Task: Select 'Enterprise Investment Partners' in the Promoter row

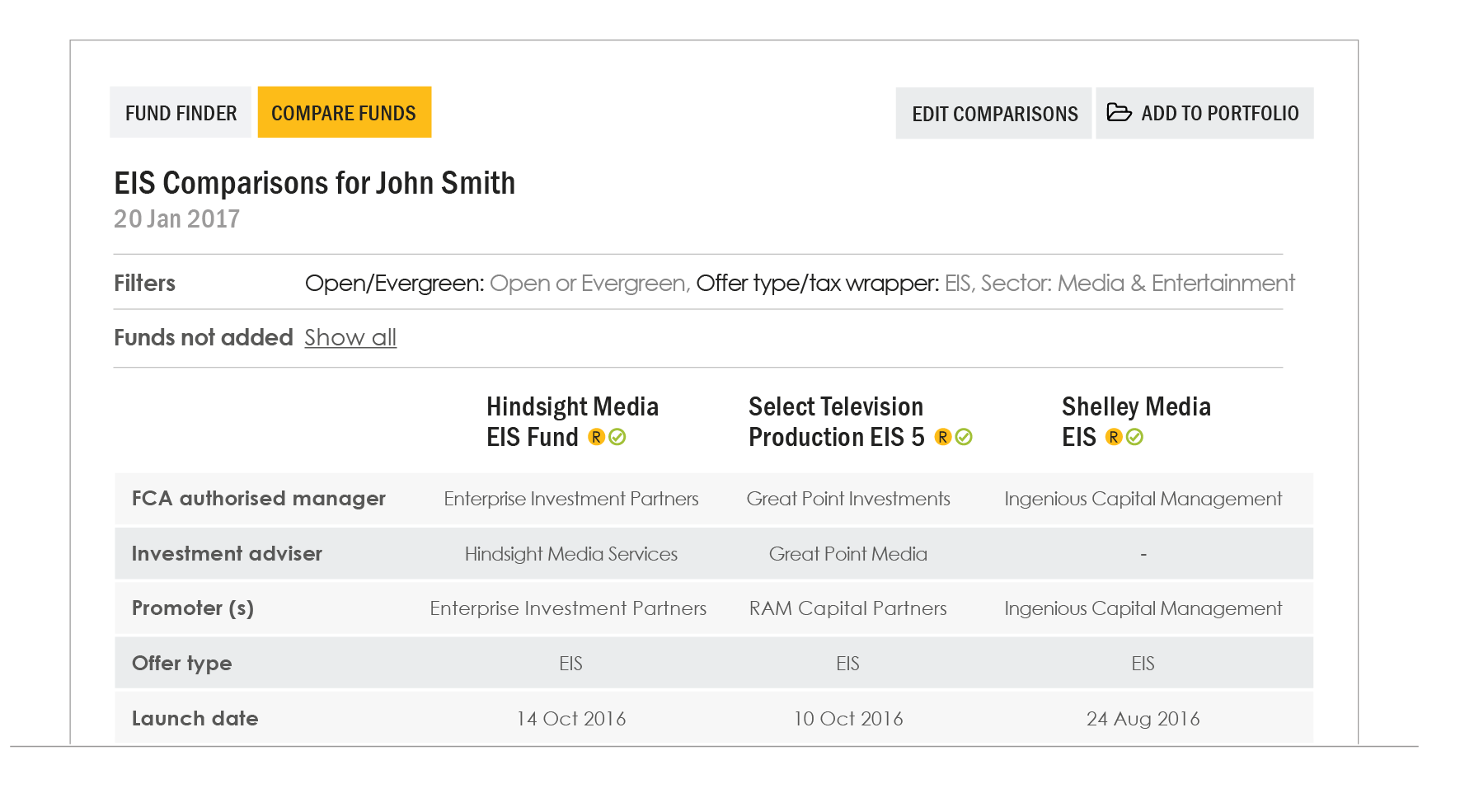Action: (x=568, y=608)
